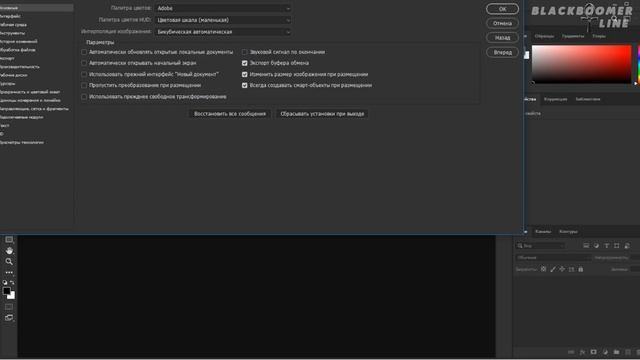
Task: Click the fx layer style icon
Action: pyautogui.click(x=582, y=352)
